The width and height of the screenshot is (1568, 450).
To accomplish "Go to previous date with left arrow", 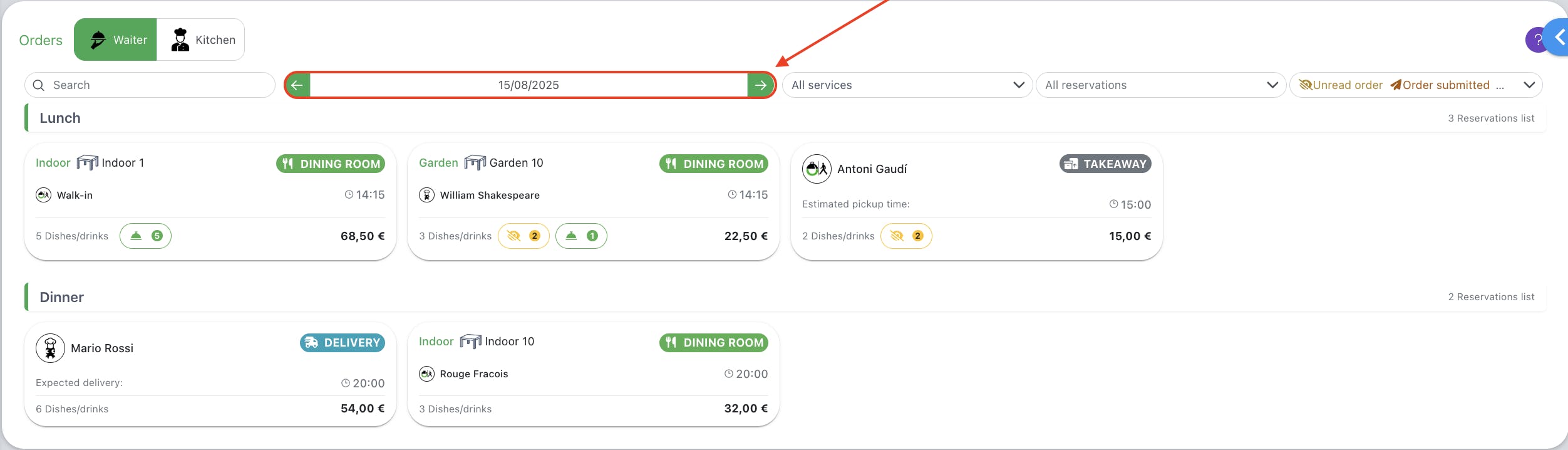I will pos(297,85).
